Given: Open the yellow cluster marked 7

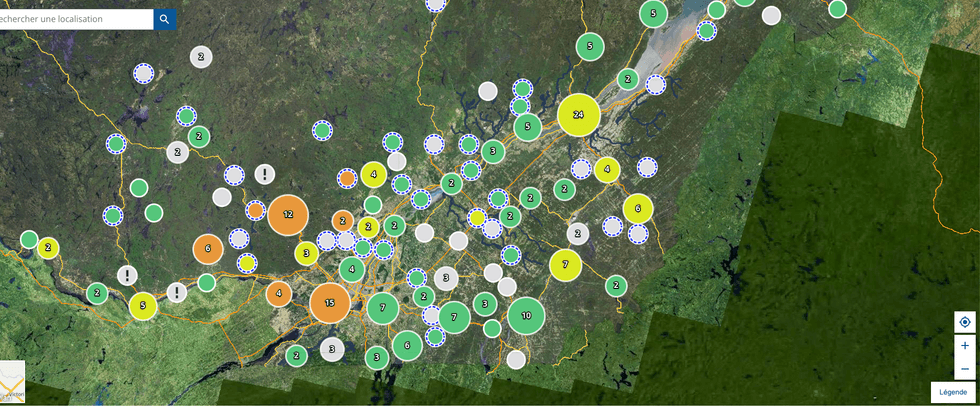Looking at the screenshot, I should (x=565, y=265).
